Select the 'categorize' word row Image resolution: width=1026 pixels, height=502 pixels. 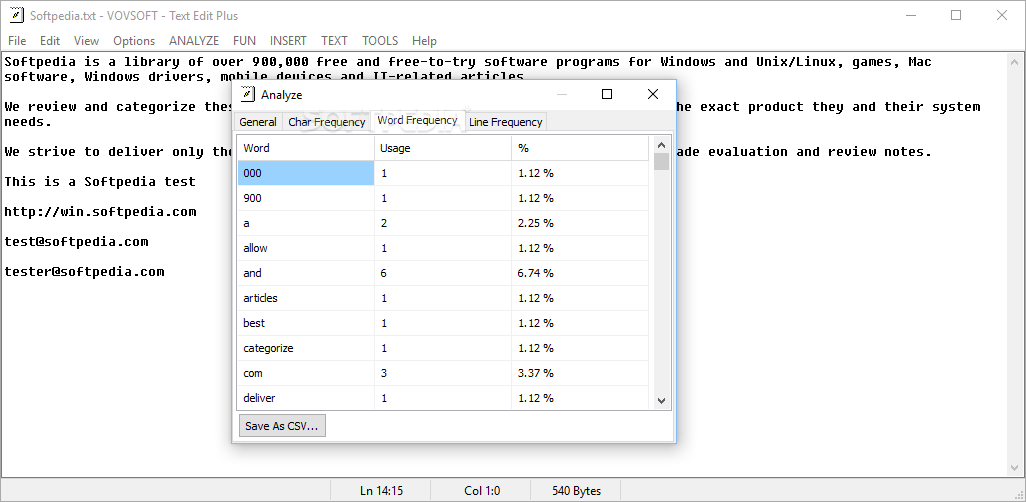click(x=443, y=348)
